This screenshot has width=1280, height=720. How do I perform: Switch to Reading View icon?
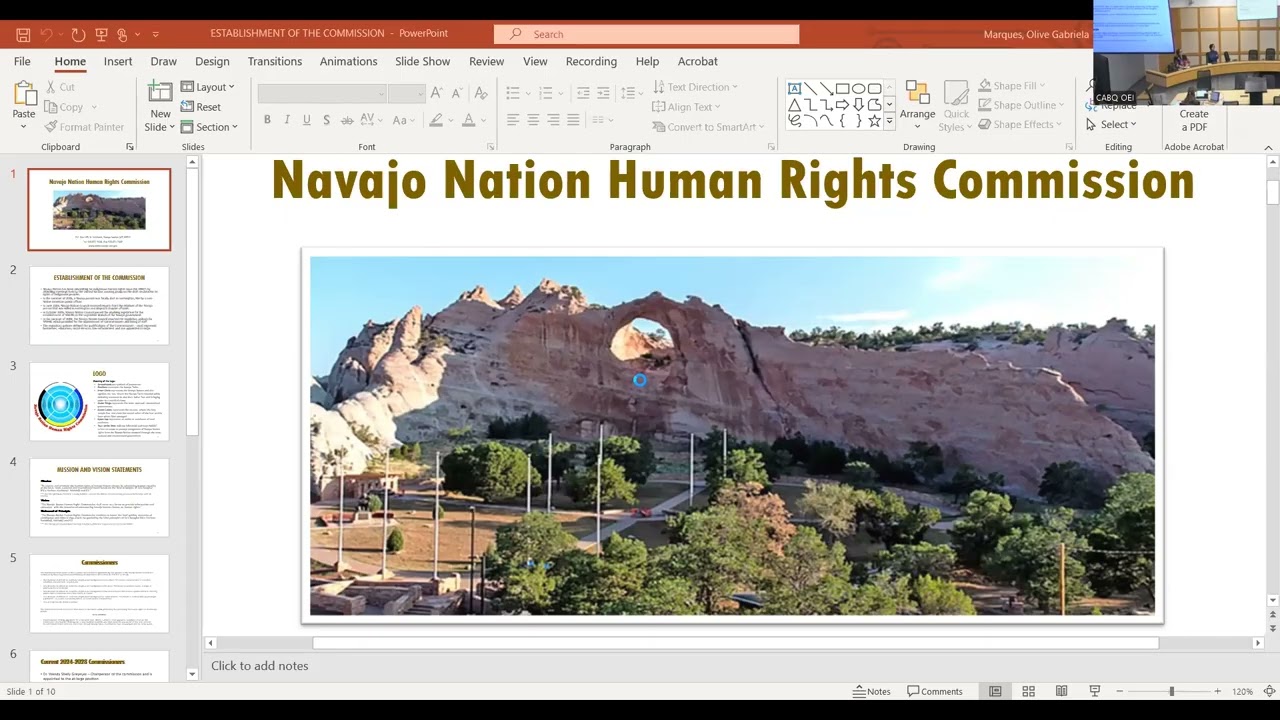[x=1061, y=691]
